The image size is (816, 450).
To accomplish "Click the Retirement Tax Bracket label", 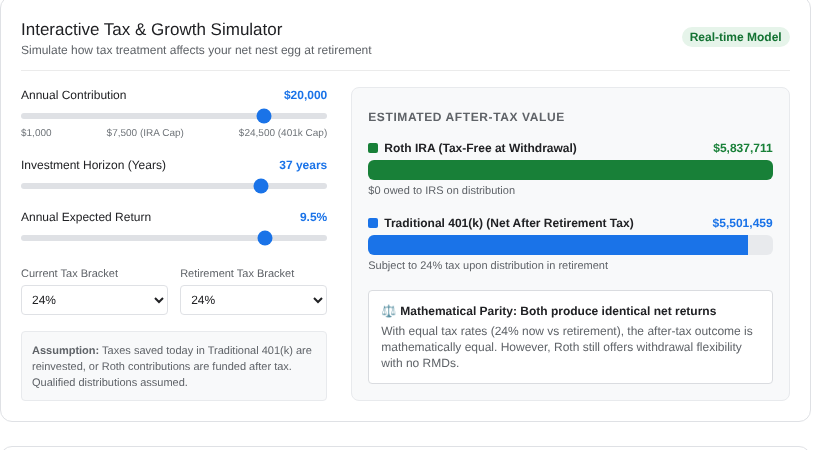I will tap(237, 274).
